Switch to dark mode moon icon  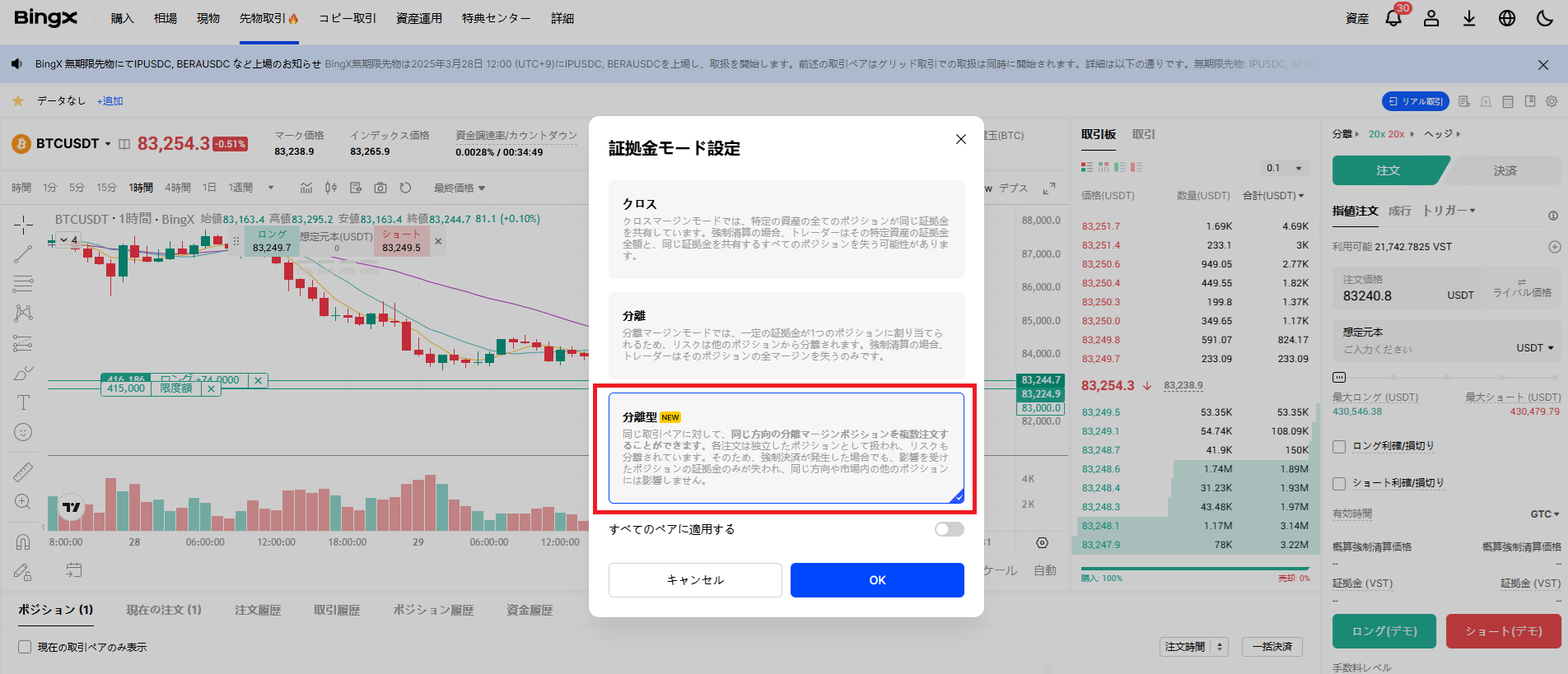pos(1545,18)
